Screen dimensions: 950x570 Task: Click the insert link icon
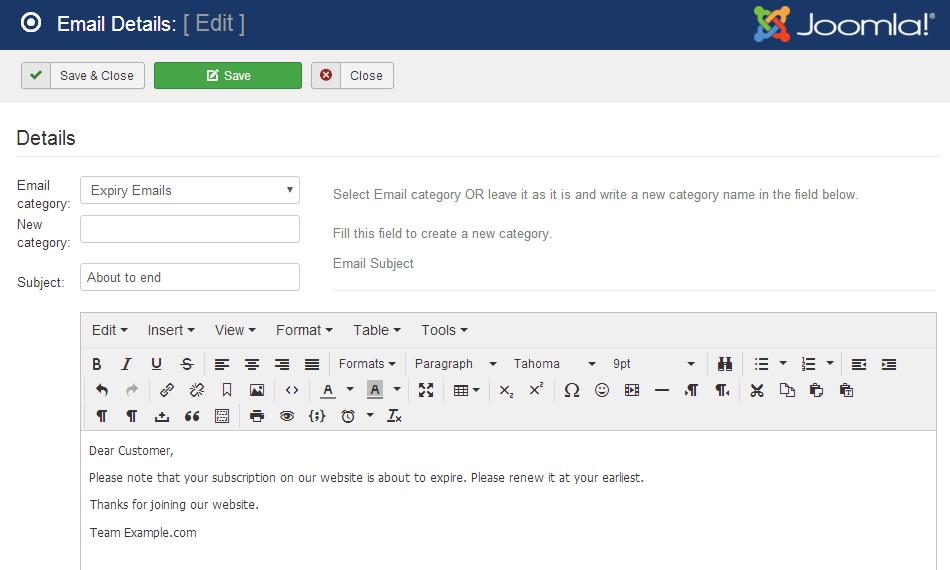click(167, 390)
